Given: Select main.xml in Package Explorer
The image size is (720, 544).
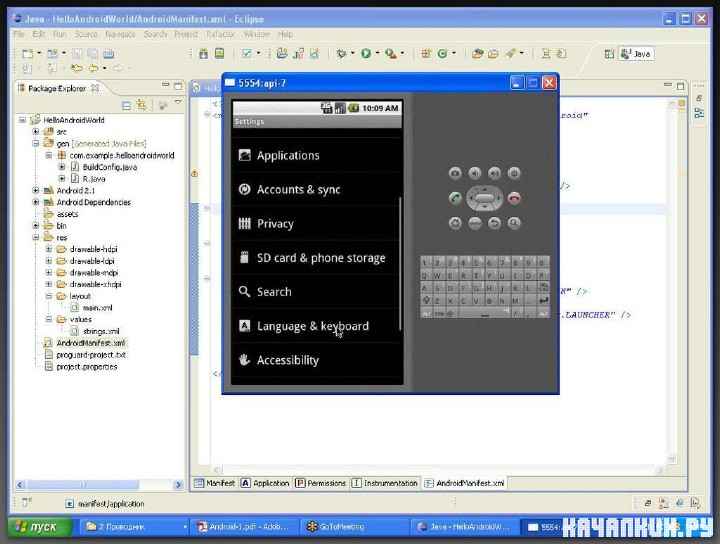Looking at the screenshot, I should pos(97,308).
